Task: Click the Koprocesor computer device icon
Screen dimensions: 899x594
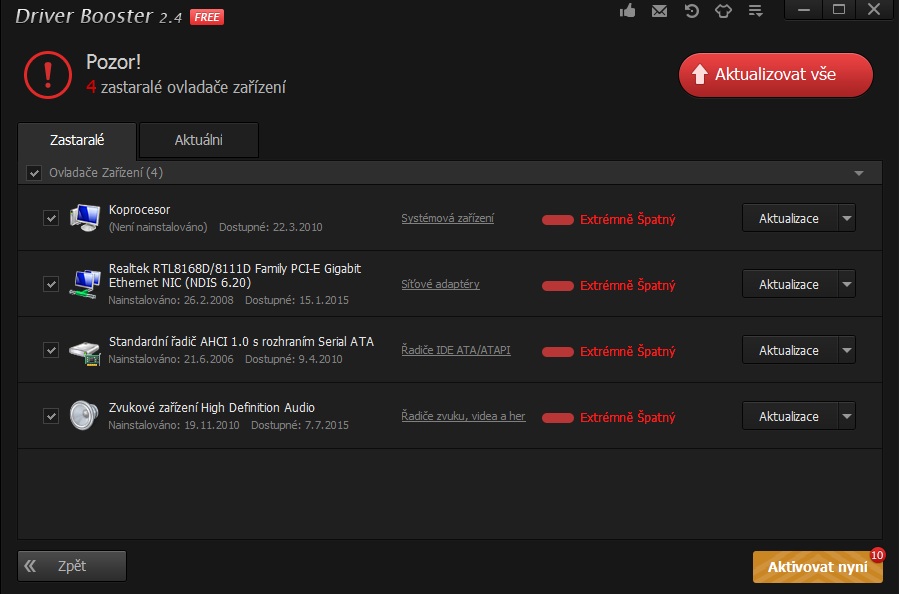Action: [85, 218]
